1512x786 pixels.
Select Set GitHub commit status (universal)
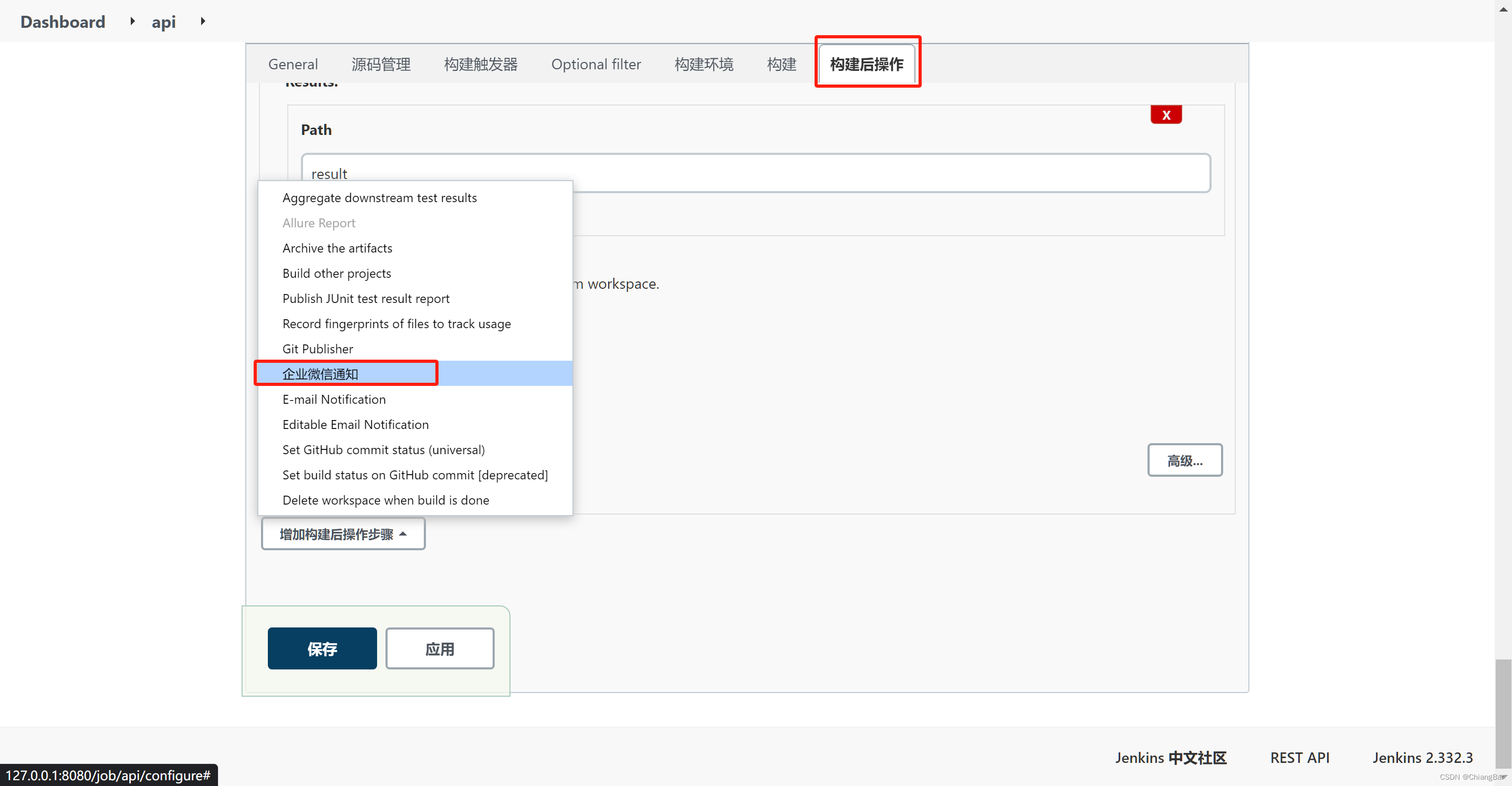[415, 450]
